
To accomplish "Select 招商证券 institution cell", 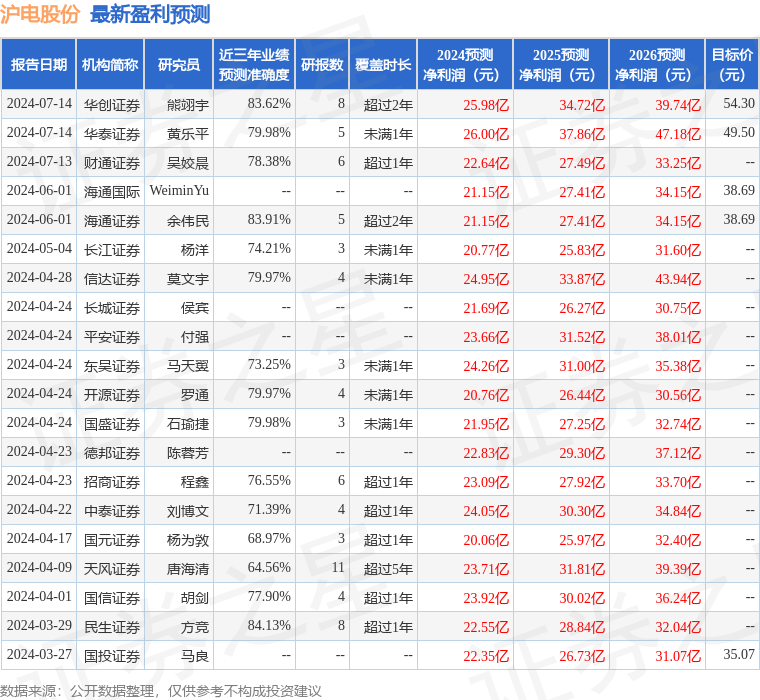I will tap(112, 482).
